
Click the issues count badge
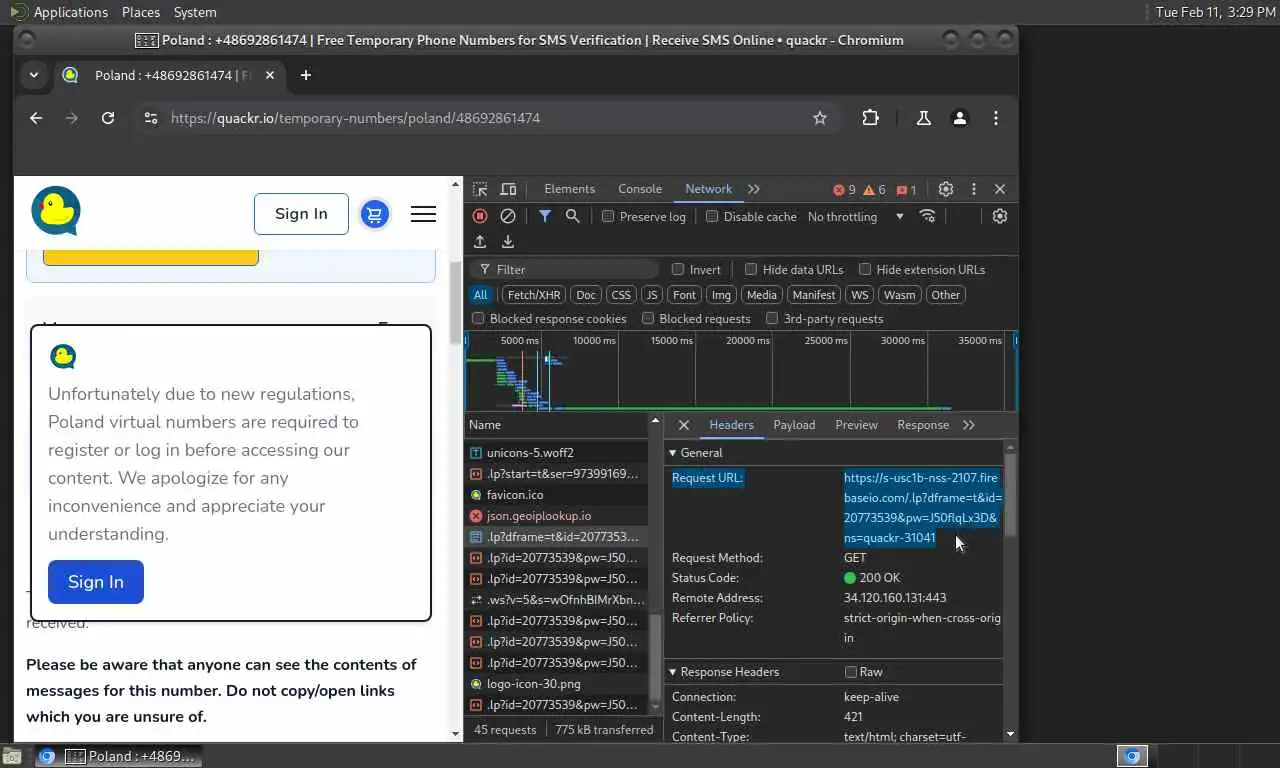click(x=907, y=190)
